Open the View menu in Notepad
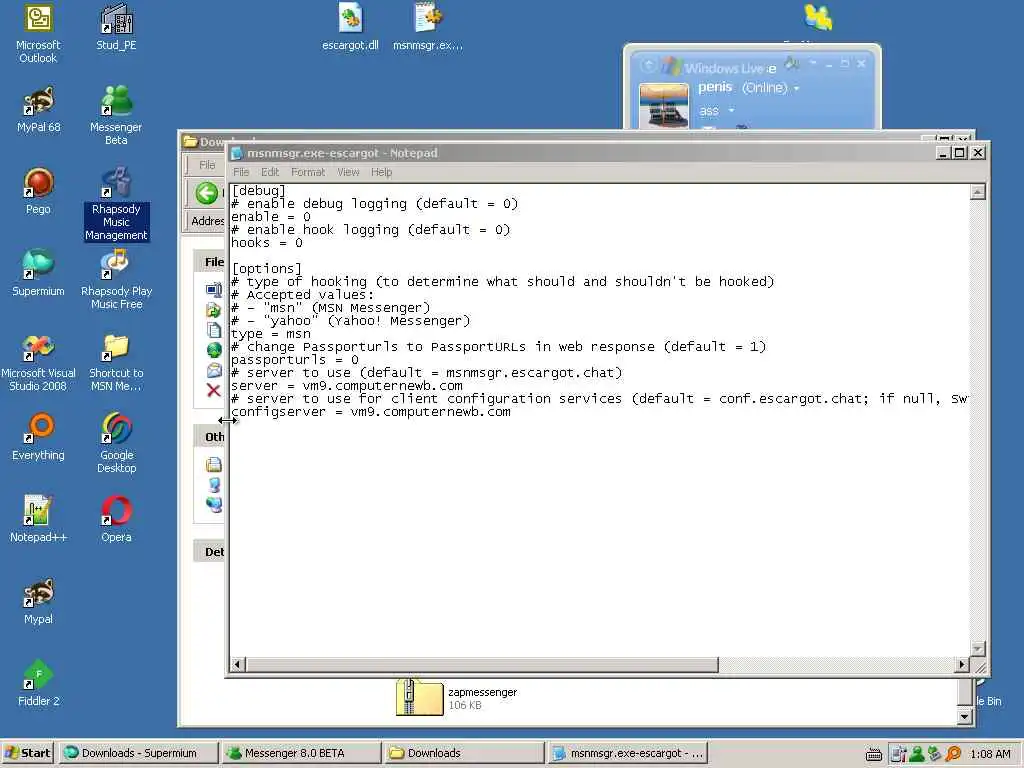This screenshot has width=1024, height=768. (348, 172)
